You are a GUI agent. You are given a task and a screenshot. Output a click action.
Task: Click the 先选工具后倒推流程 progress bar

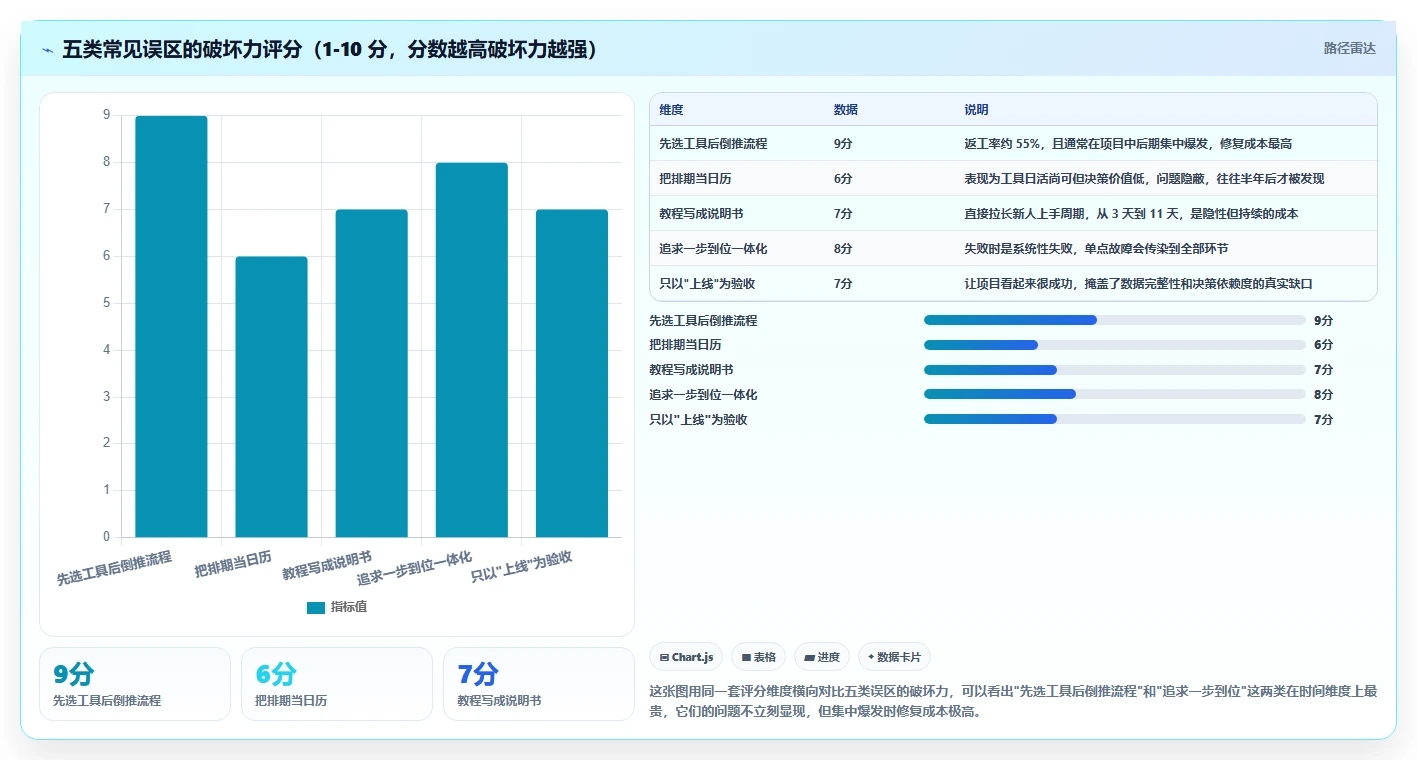pyautogui.click(x=1115, y=320)
